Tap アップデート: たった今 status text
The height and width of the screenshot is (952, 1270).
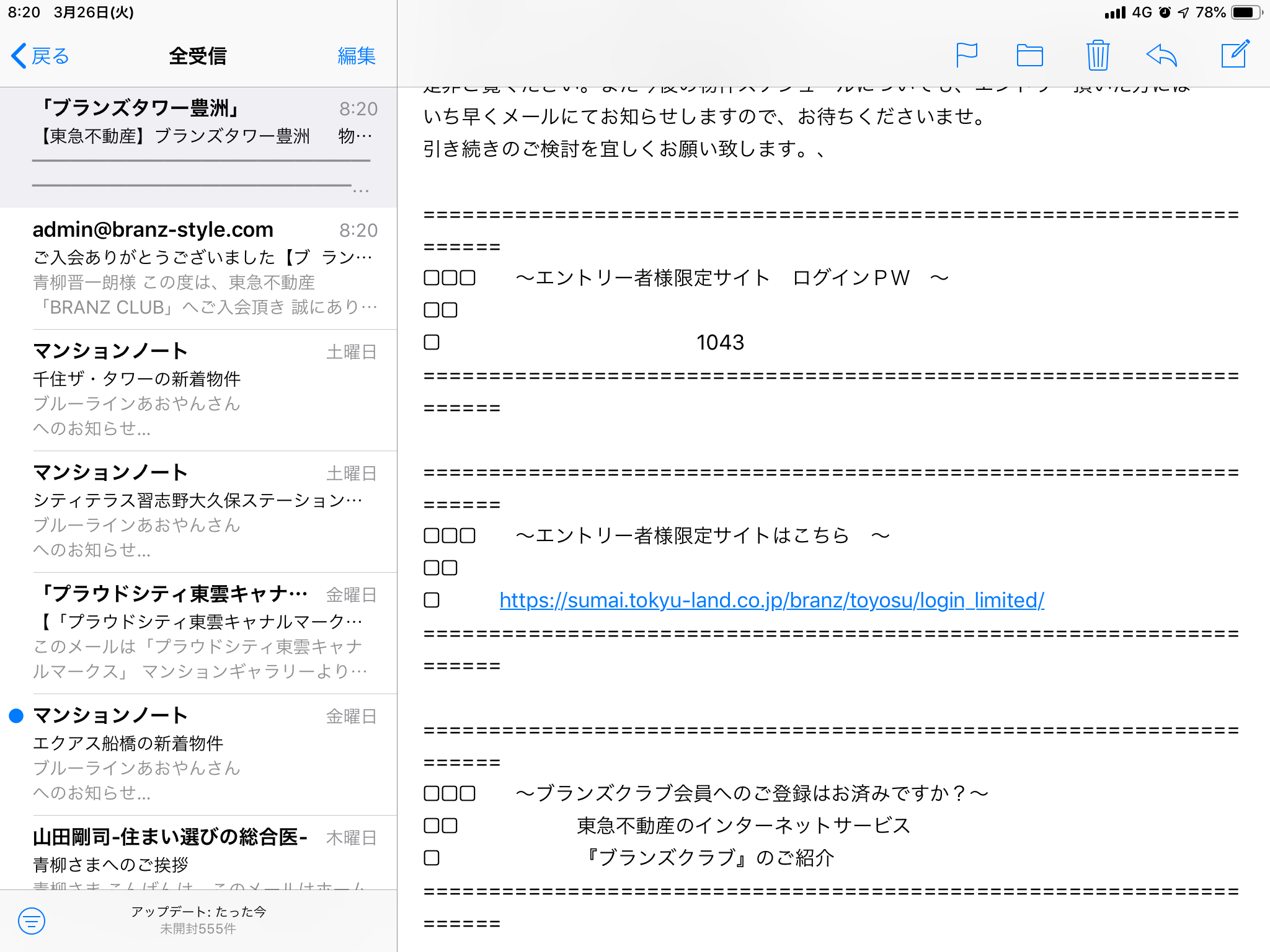198,911
